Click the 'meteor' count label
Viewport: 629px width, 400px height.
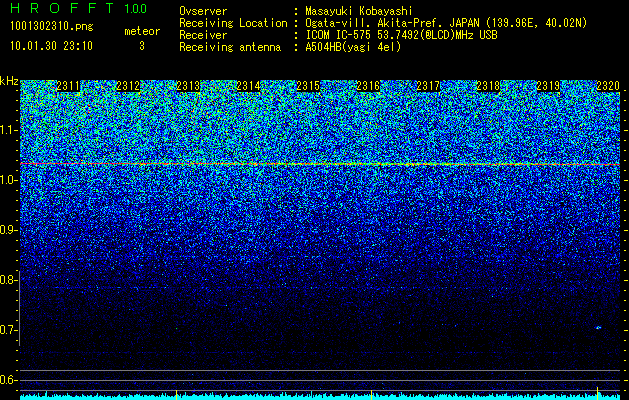142,31
